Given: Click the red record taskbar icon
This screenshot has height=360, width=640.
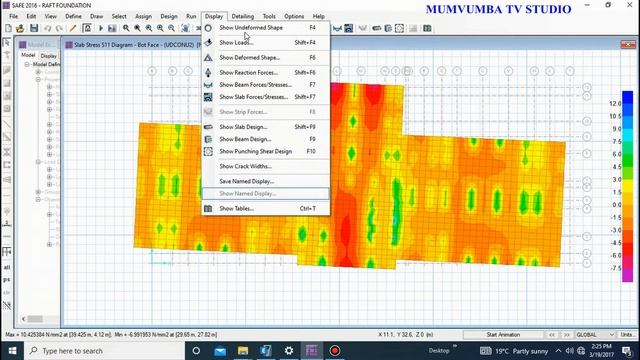Looking at the screenshot, I should (x=335, y=351).
